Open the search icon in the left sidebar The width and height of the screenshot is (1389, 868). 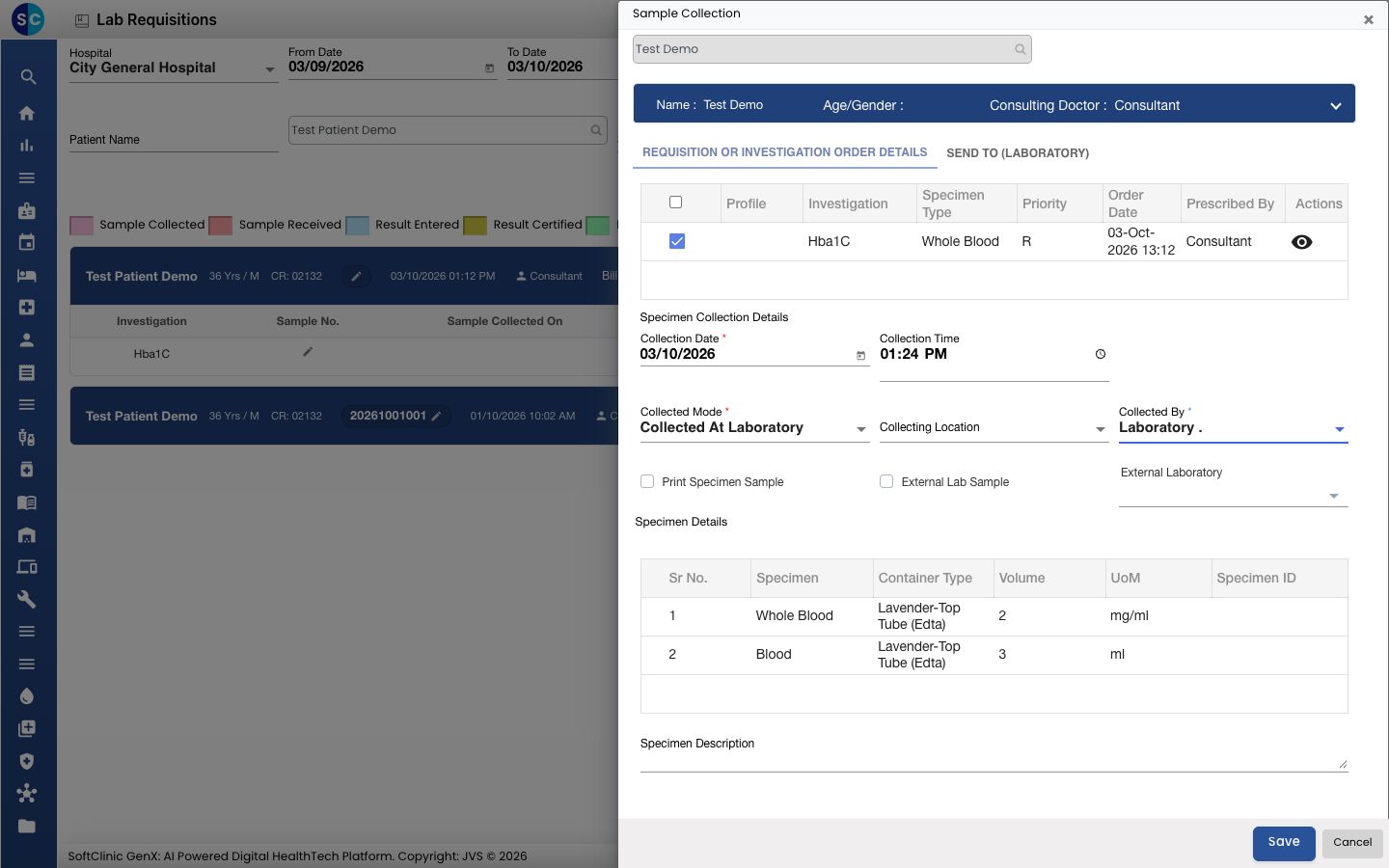[x=28, y=77]
